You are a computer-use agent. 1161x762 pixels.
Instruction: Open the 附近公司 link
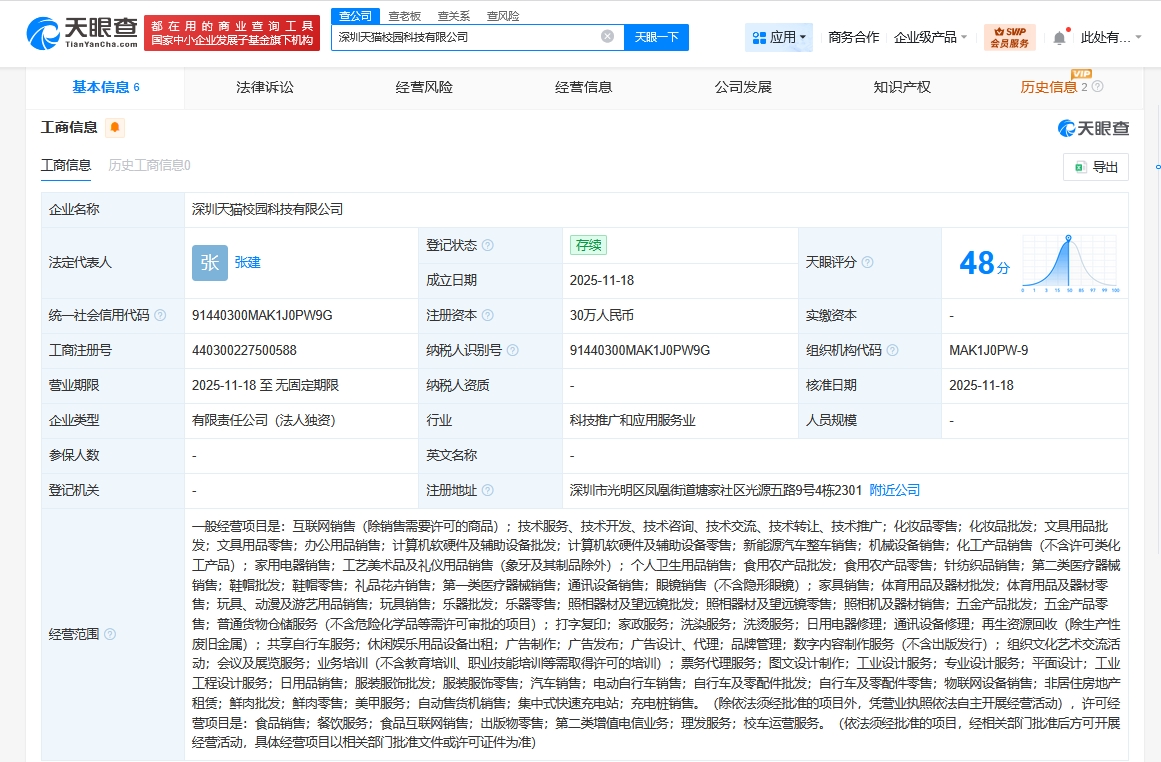pyautogui.click(x=895, y=490)
